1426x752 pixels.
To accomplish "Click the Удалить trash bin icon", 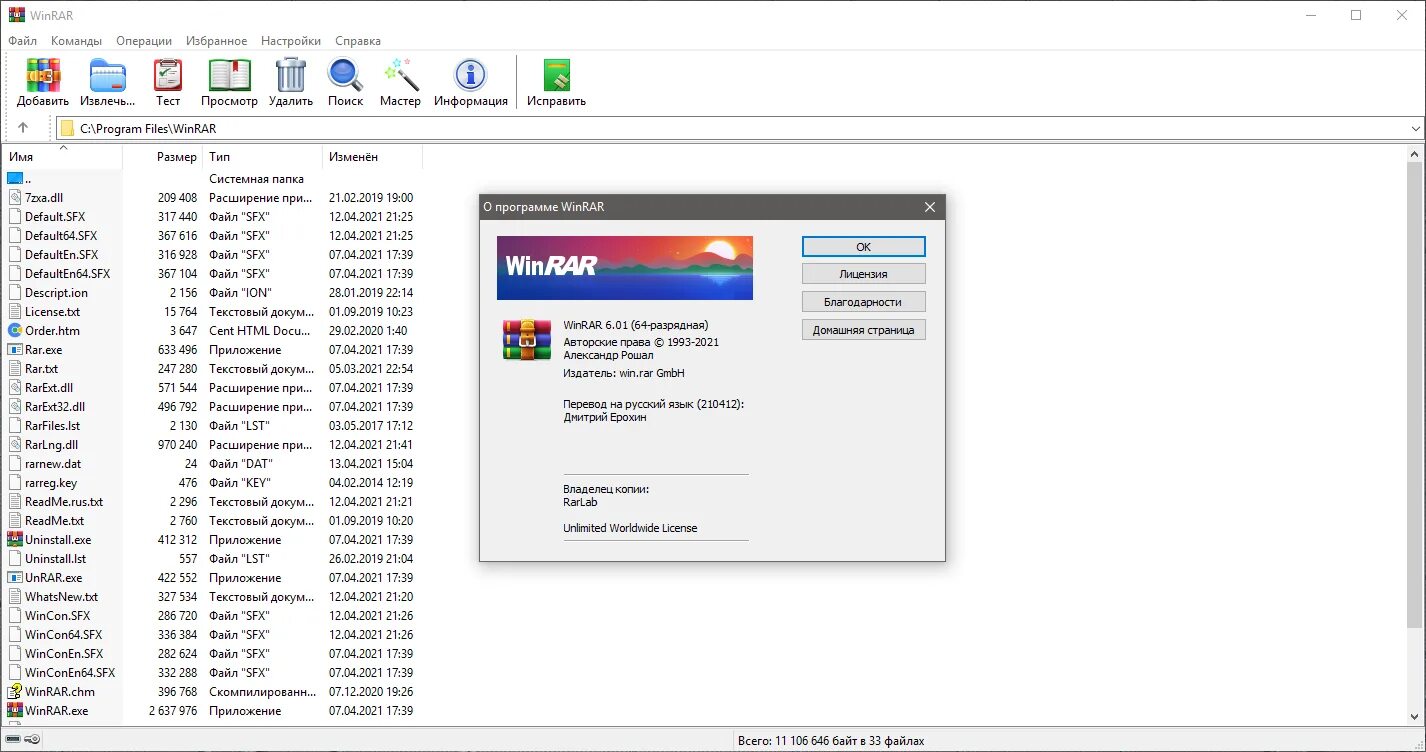I will pyautogui.click(x=291, y=75).
